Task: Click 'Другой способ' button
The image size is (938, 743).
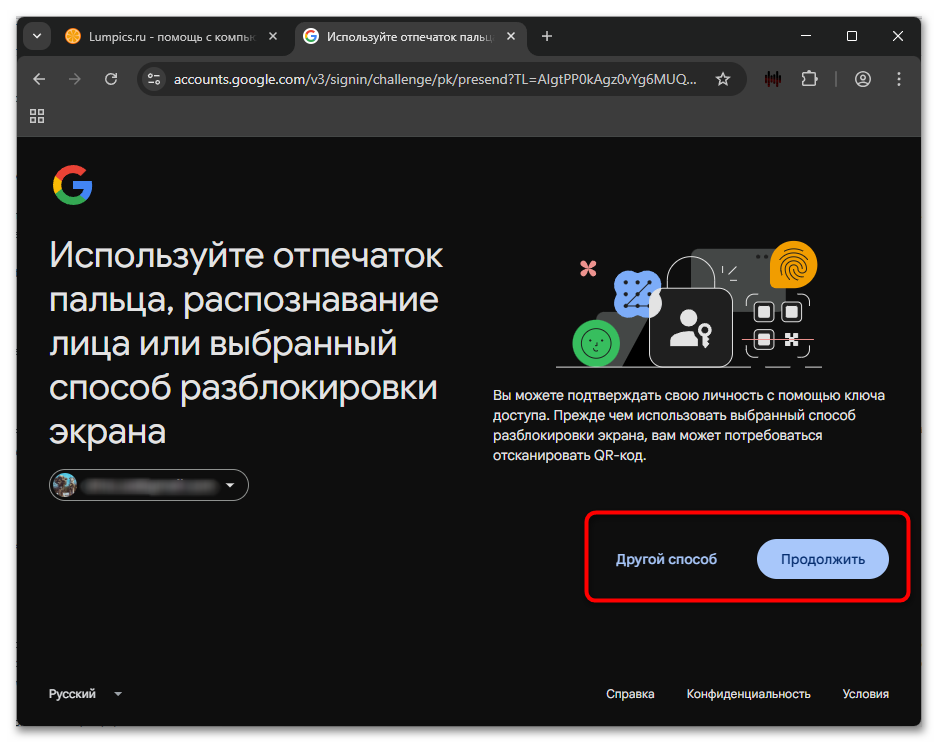Action: click(666, 559)
